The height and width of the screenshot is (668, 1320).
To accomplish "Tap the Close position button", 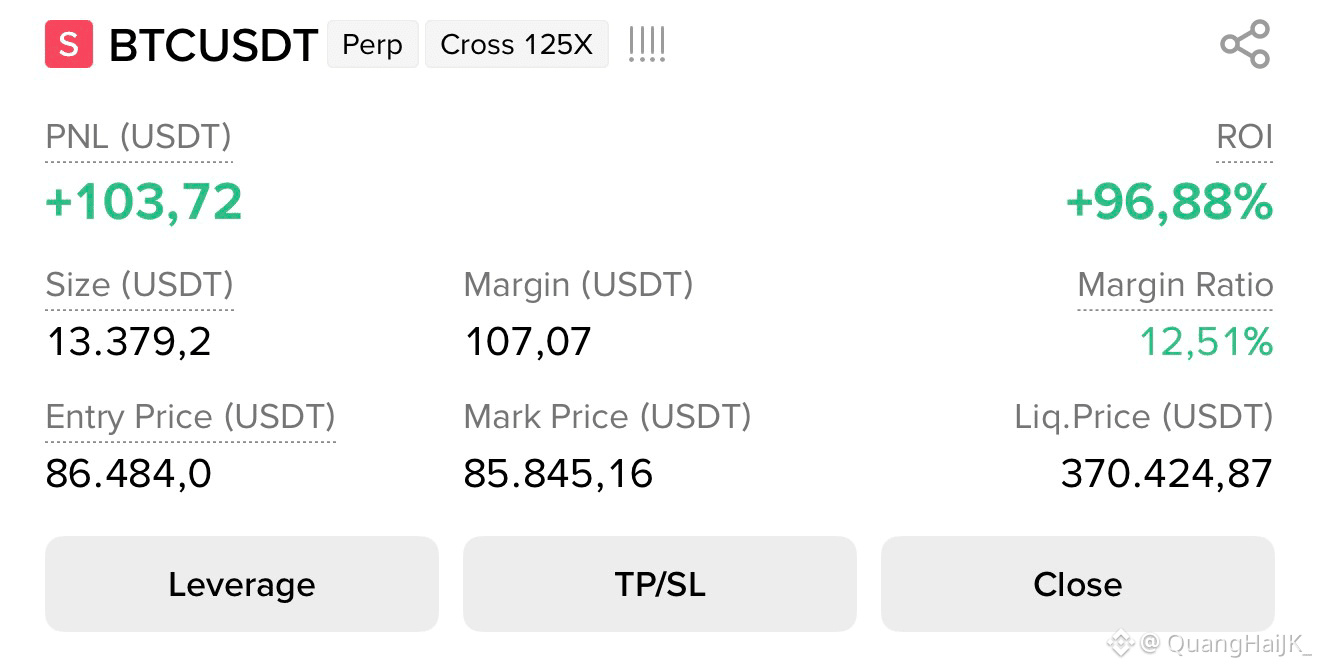I will (x=1078, y=584).
